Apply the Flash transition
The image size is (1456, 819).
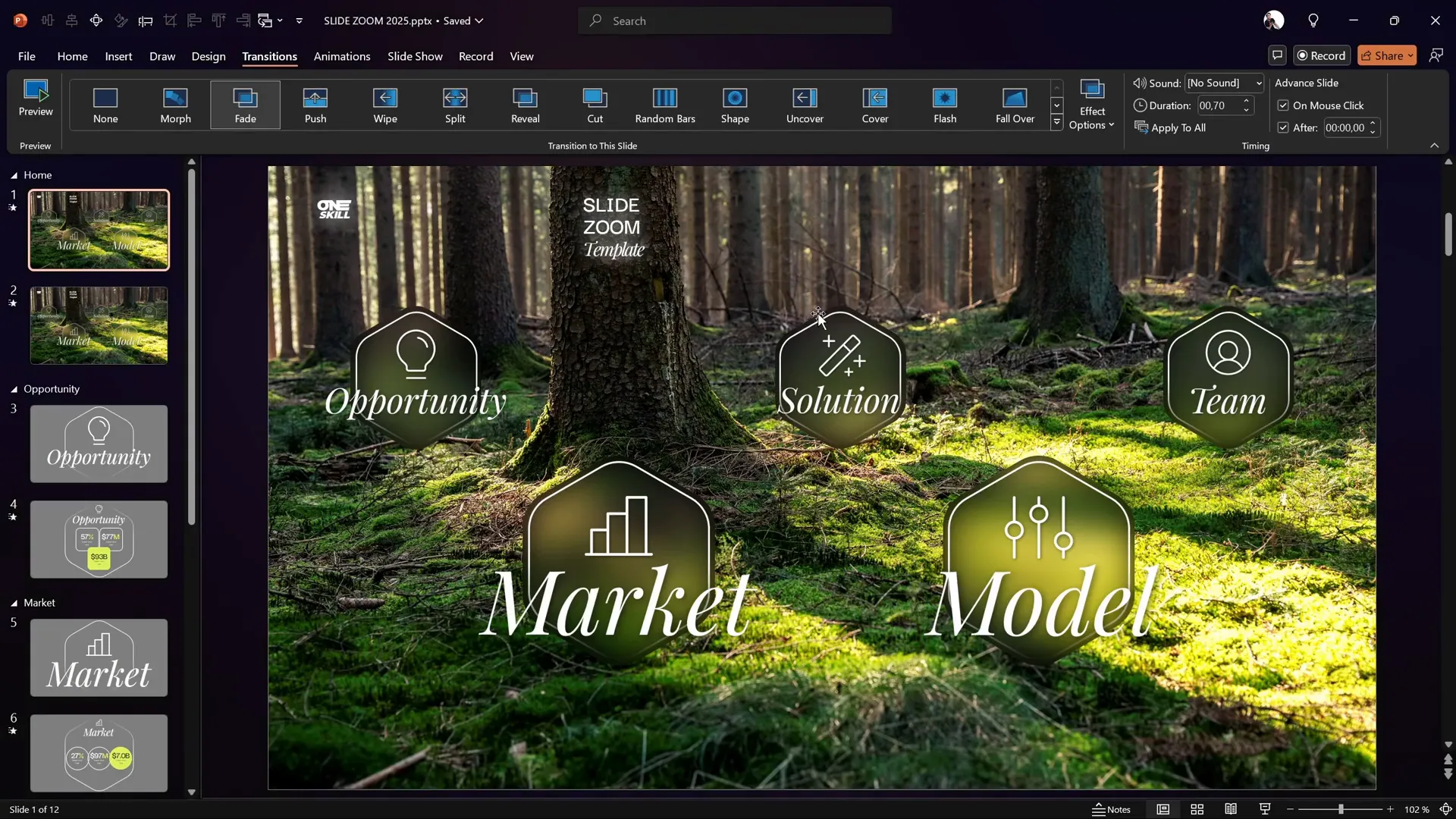click(x=945, y=105)
